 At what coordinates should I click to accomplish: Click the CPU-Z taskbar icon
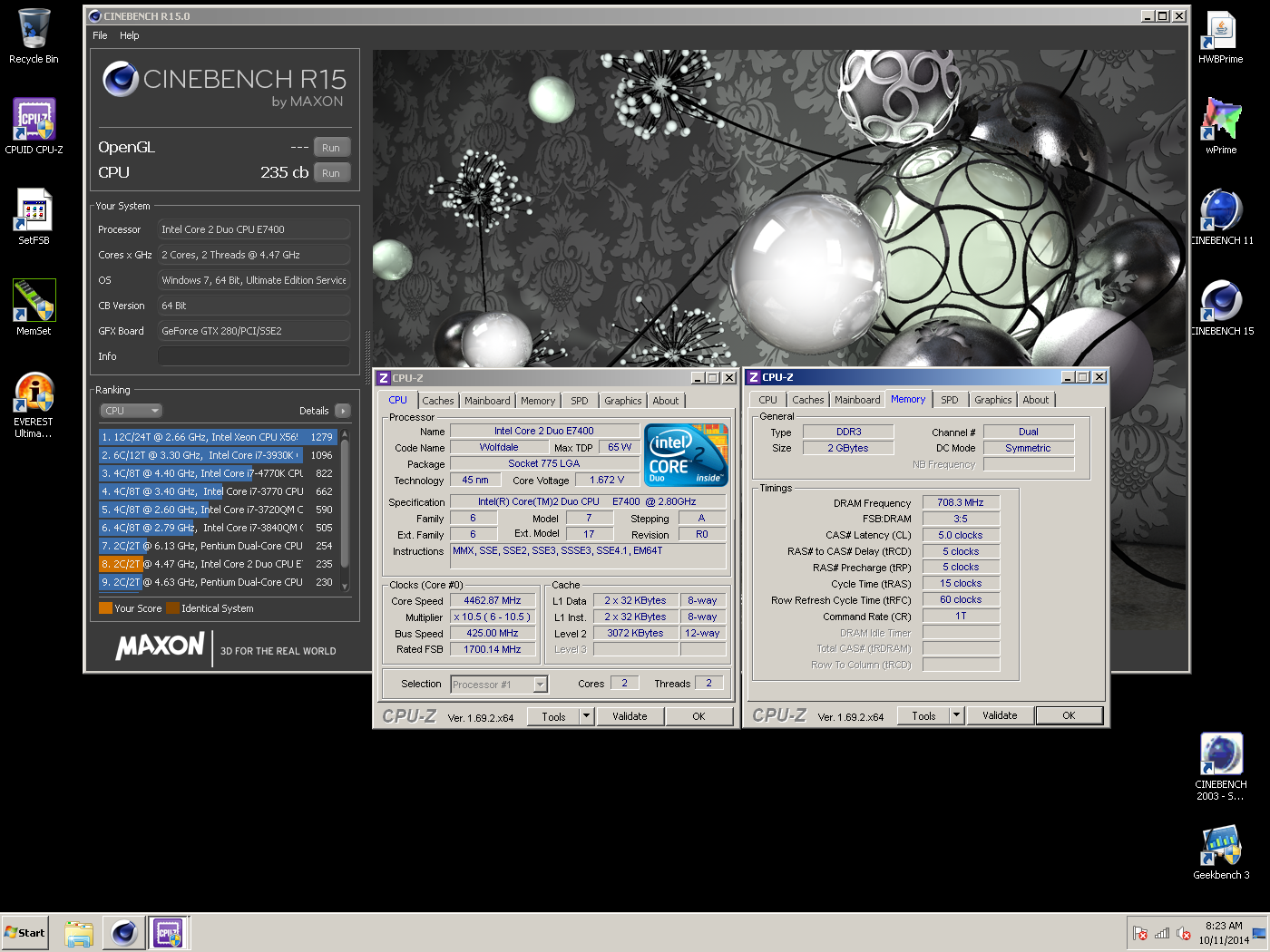coord(169,933)
